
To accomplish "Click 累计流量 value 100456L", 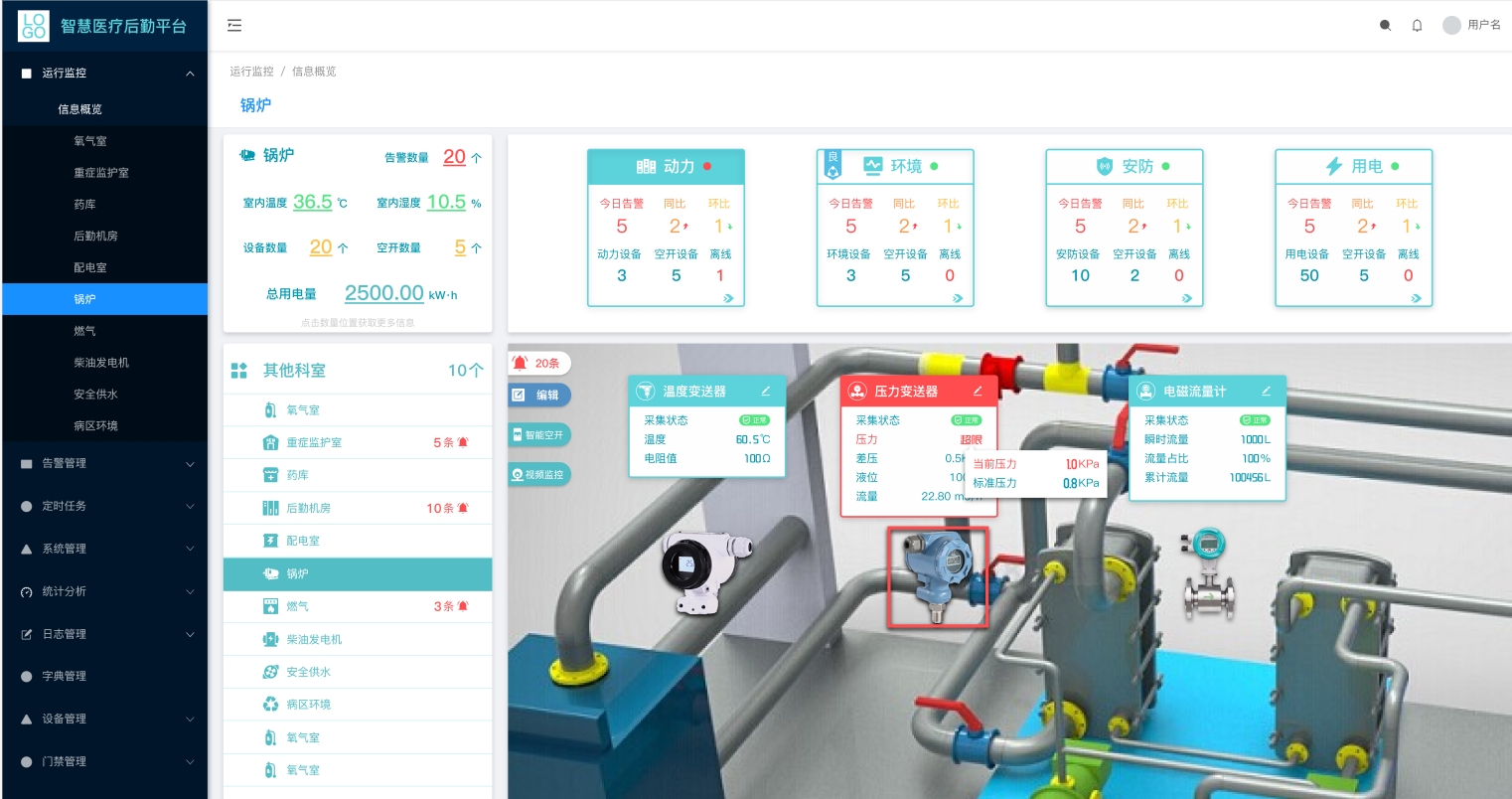I will click(1250, 478).
